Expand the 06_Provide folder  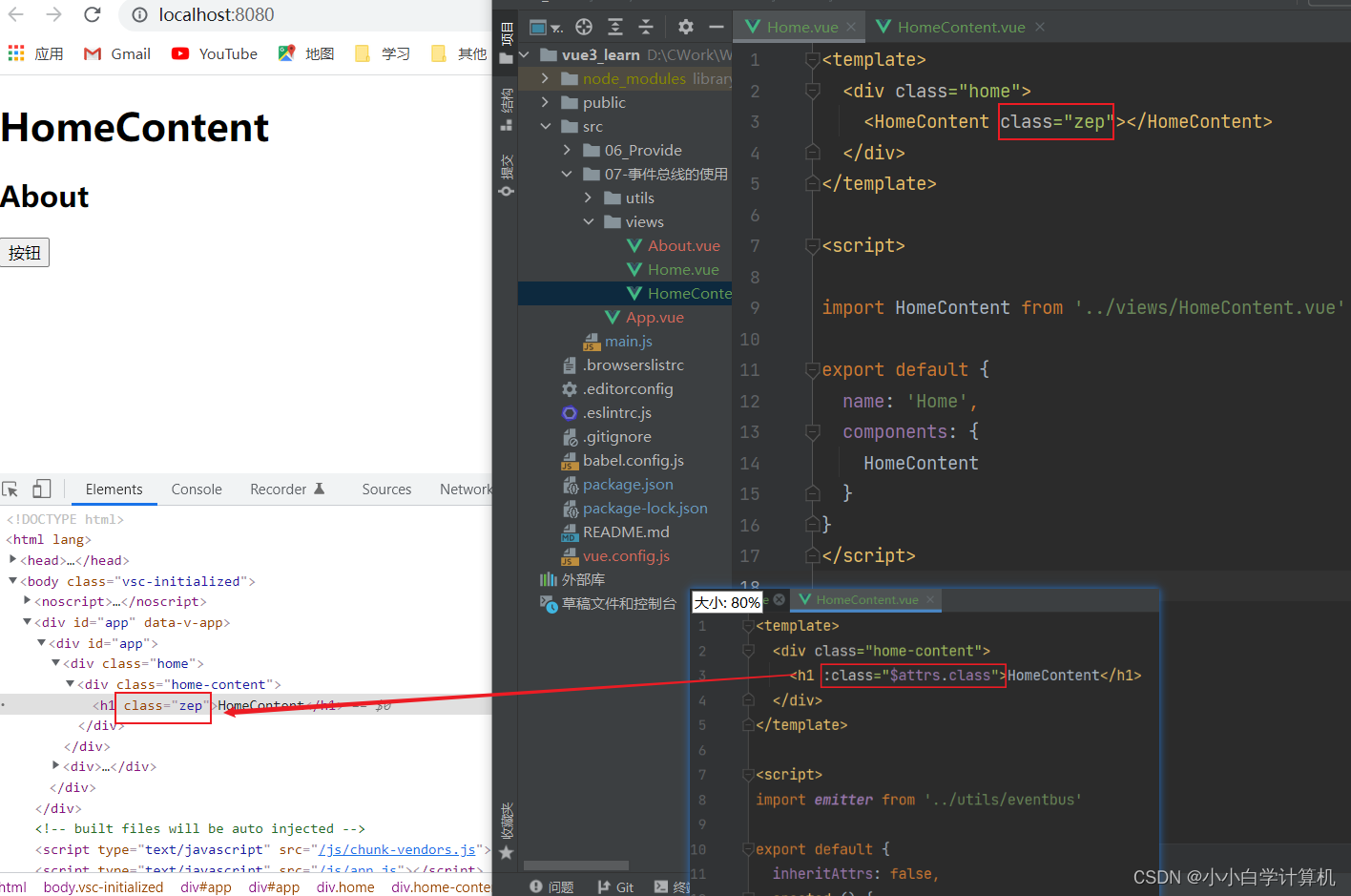pos(567,150)
